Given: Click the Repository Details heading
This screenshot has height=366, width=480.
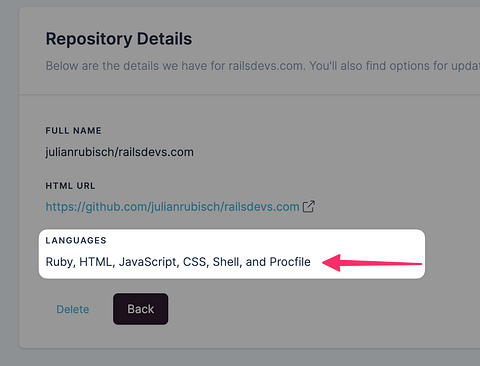Looking at the screenshot, I should tap(119, 39).
